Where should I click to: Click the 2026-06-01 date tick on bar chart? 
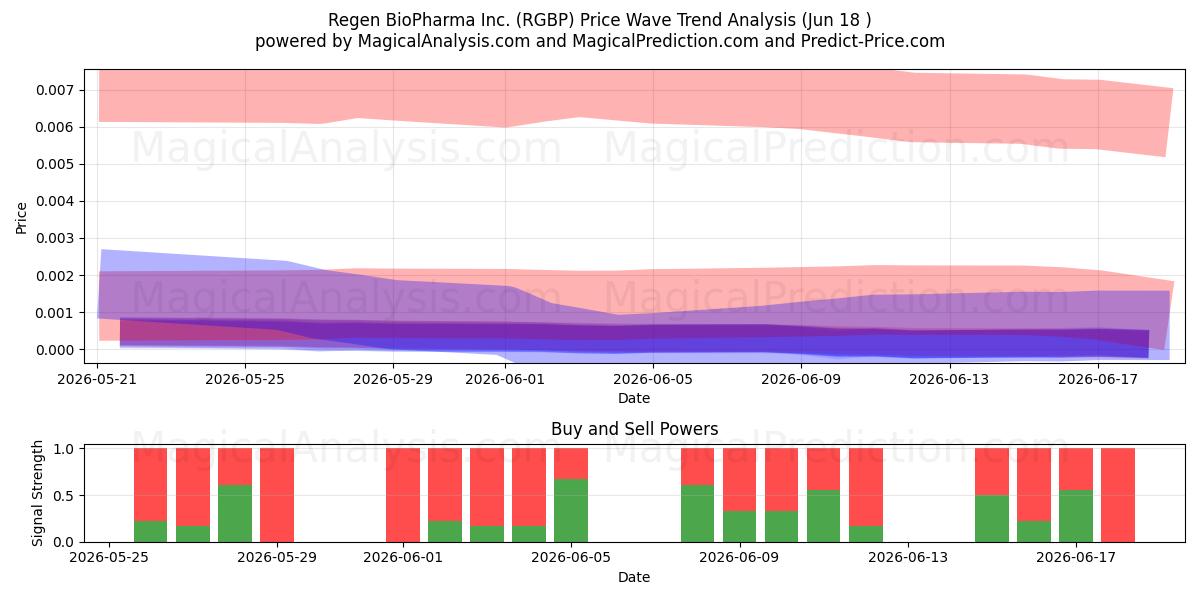coord(403,558)
